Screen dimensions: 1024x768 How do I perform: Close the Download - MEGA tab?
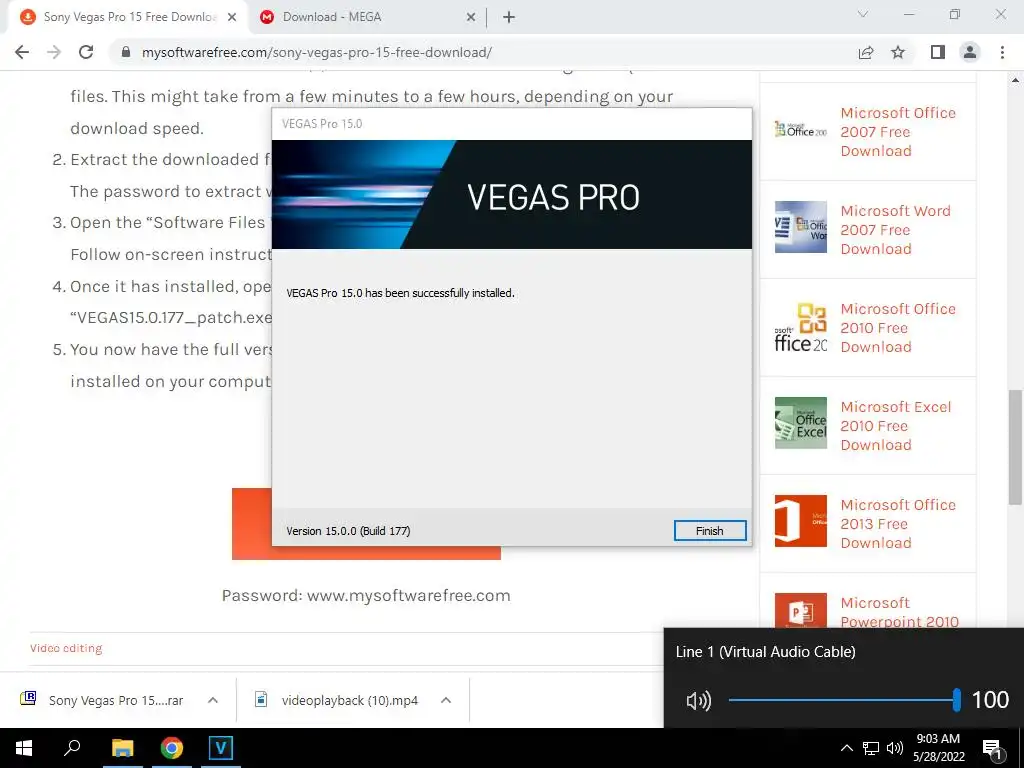(471, 18)
